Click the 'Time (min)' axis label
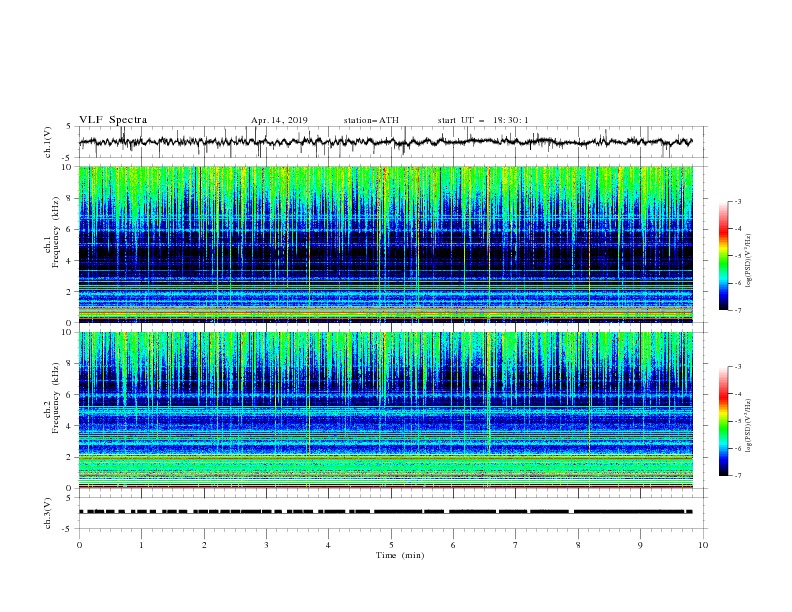792x612 pixels. tap(400, 555)
